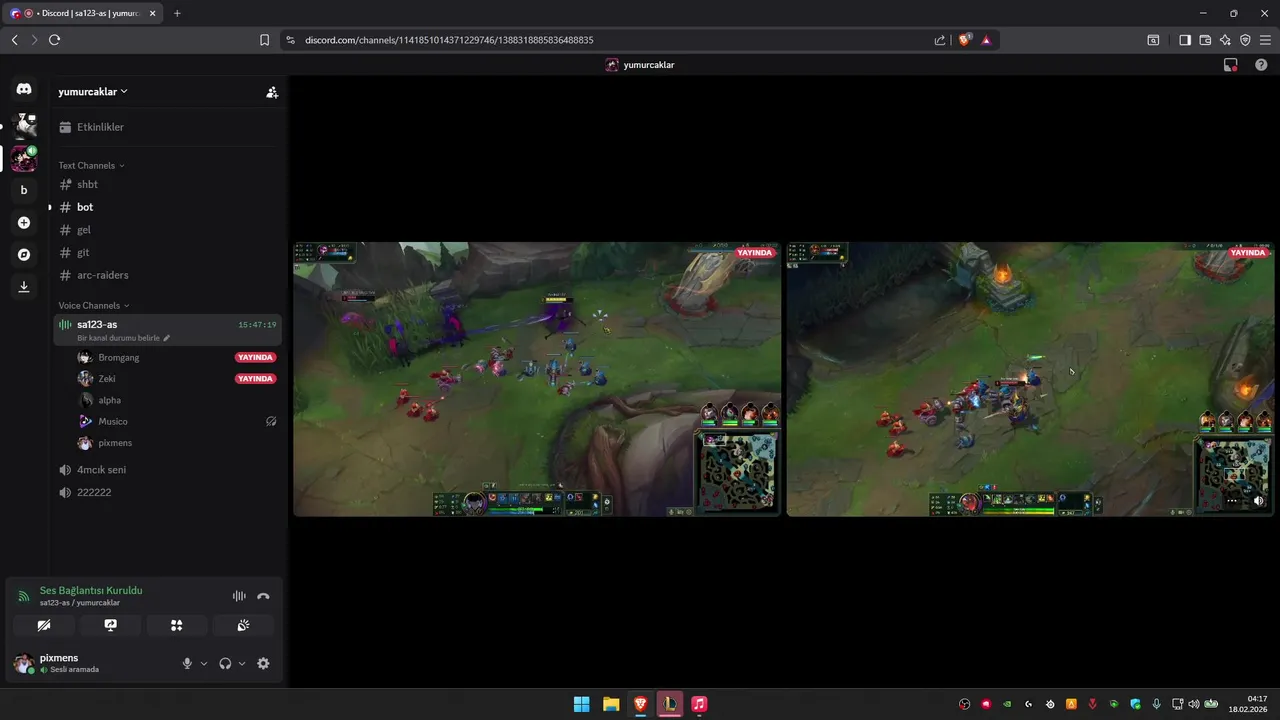Viewport: 1280px width, 720px height.
Task: Select the sa123-as voice channel
Action: pyautogui.click(x=168, y=330)
